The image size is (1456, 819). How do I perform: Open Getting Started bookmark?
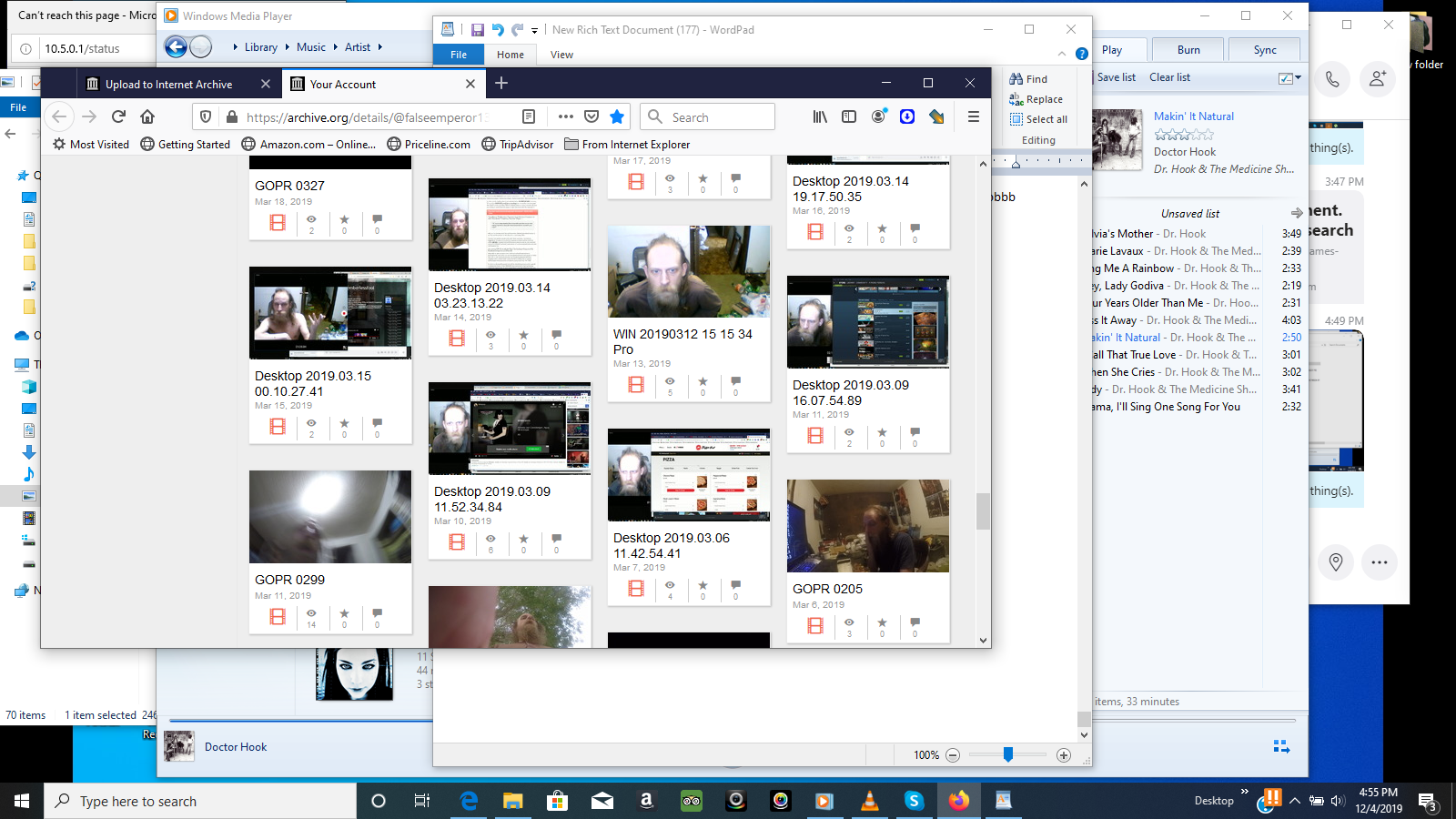tap(186, 144)
